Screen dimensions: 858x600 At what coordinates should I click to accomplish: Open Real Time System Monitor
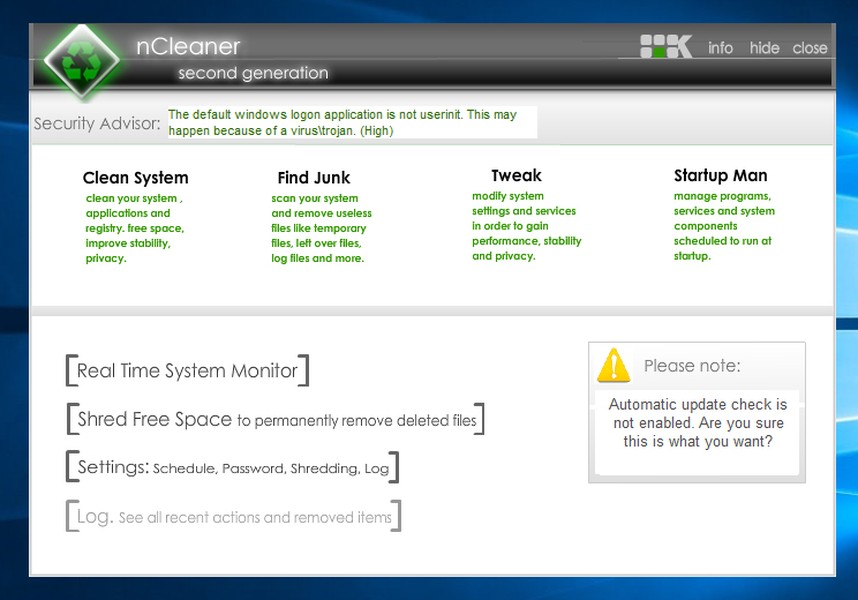[x=187, y=371]
